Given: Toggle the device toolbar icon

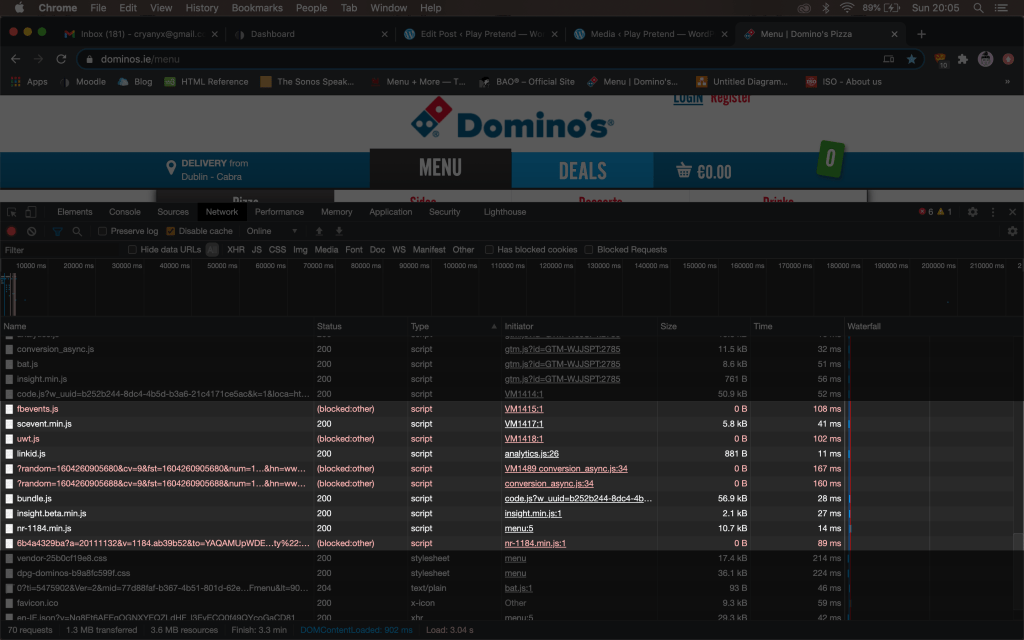Looking at the screenshot, I should click(32, 212).
